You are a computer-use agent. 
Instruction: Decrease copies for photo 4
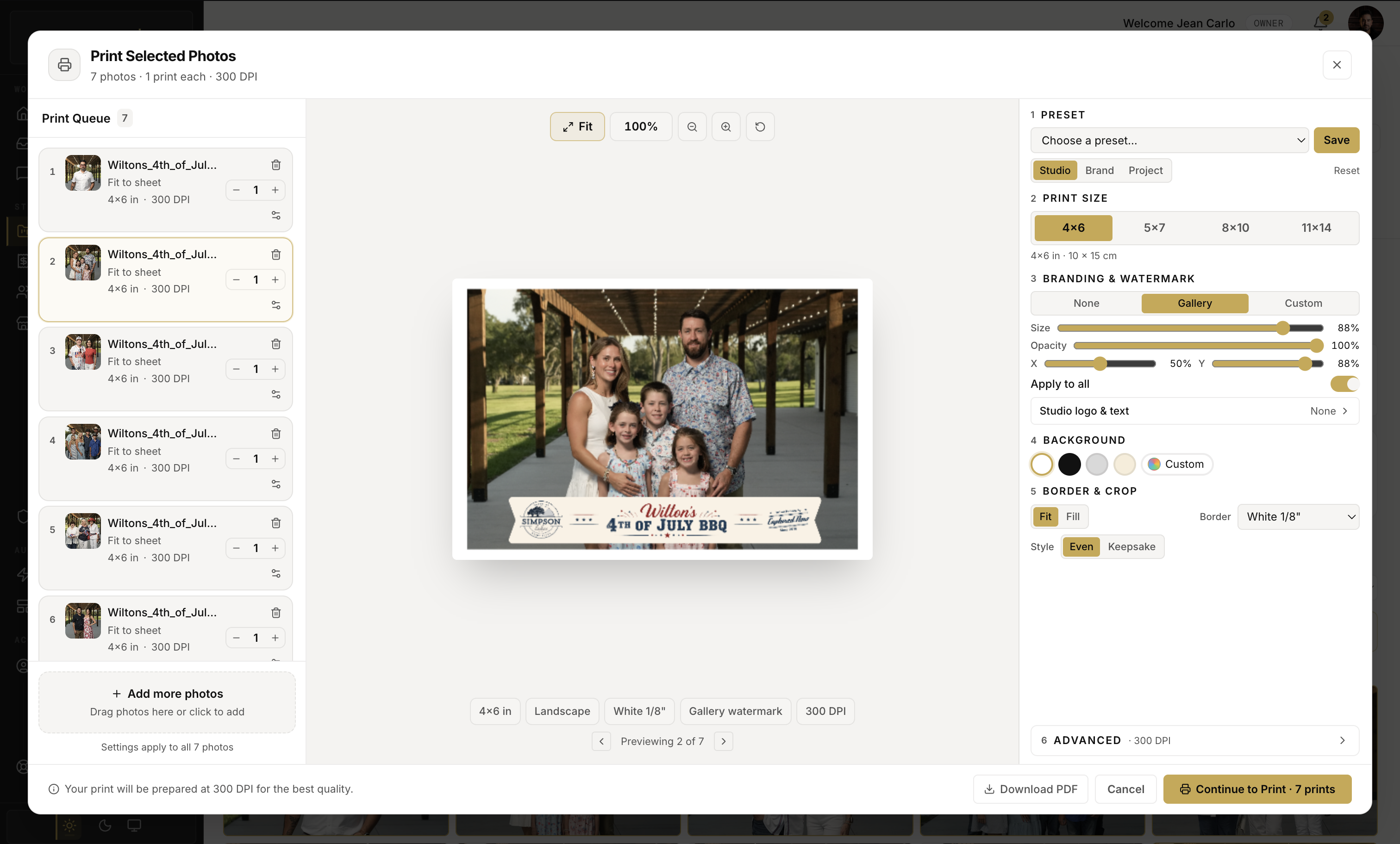pos(237,459)
